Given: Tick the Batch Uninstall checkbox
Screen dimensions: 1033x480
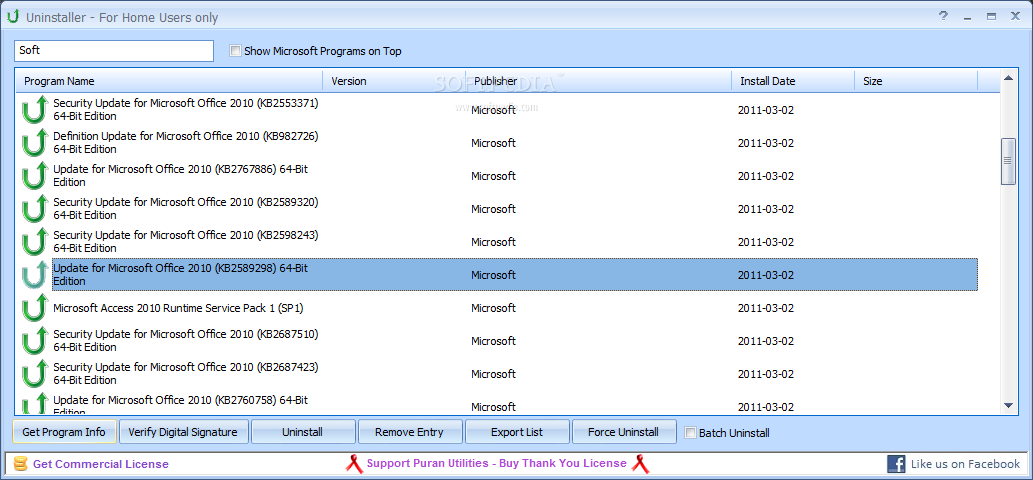Looking at the screenshot, I should 690,433.
